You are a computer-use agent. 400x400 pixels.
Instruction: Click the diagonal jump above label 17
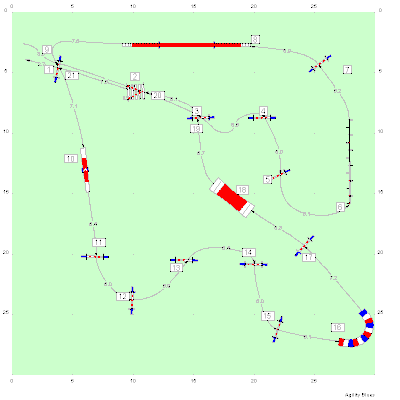coord(305,246)
